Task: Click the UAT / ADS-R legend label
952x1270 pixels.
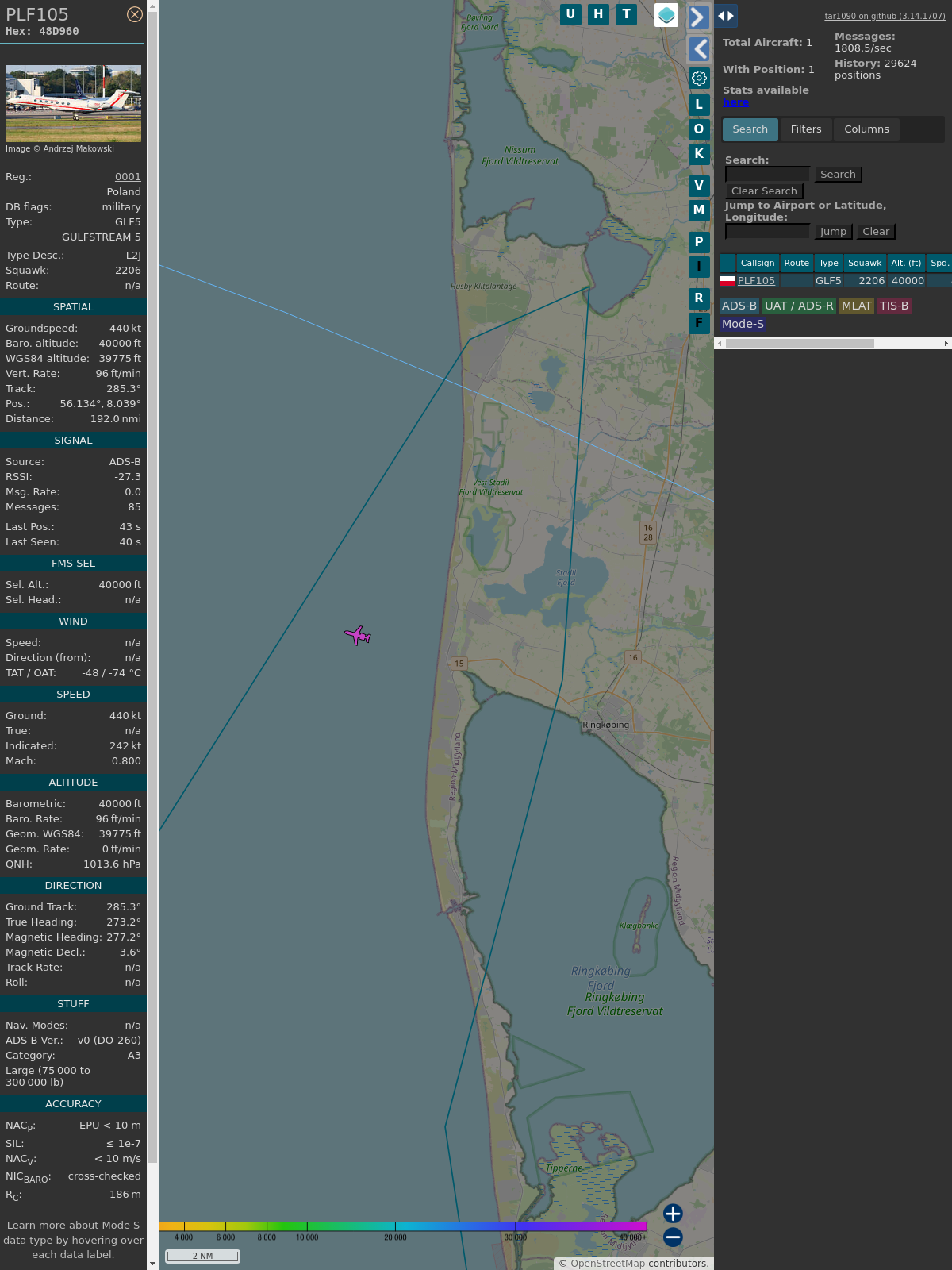Action: point(799,306)
